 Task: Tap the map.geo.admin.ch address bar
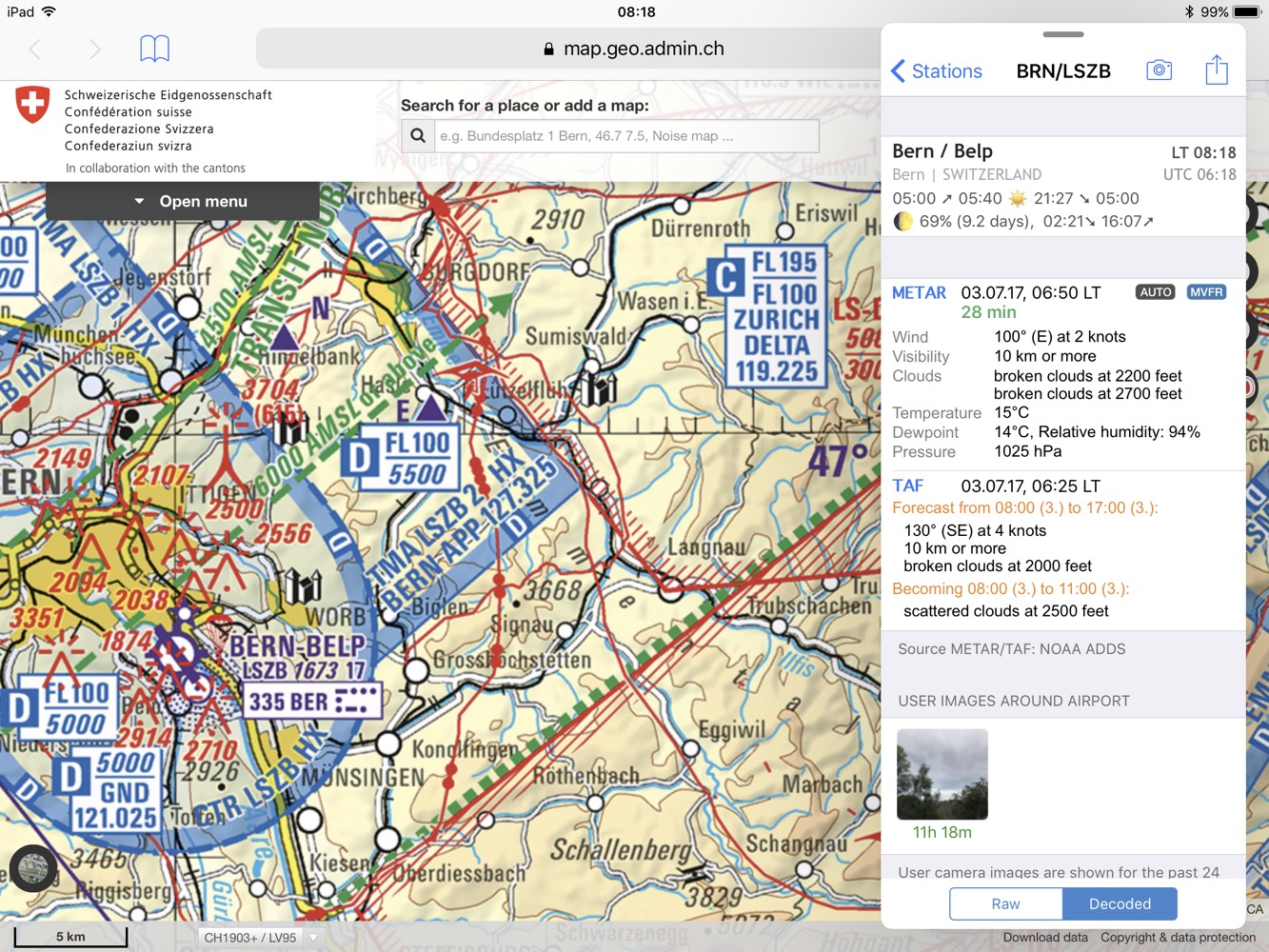point(634,49)
